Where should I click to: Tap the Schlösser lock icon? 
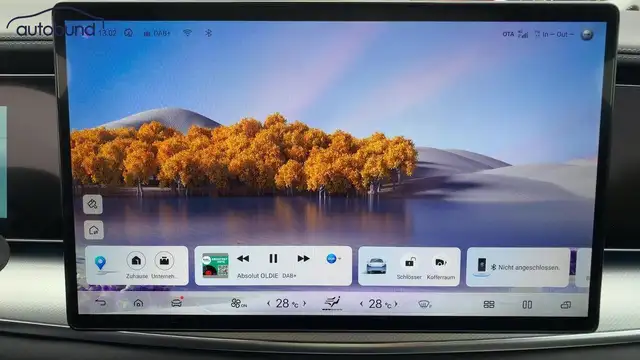point(410,262)
